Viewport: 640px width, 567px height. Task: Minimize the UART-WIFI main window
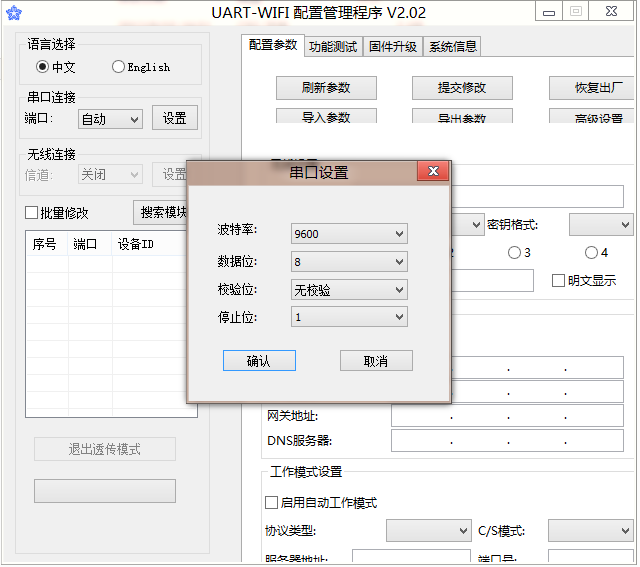(x=549, y=12)
